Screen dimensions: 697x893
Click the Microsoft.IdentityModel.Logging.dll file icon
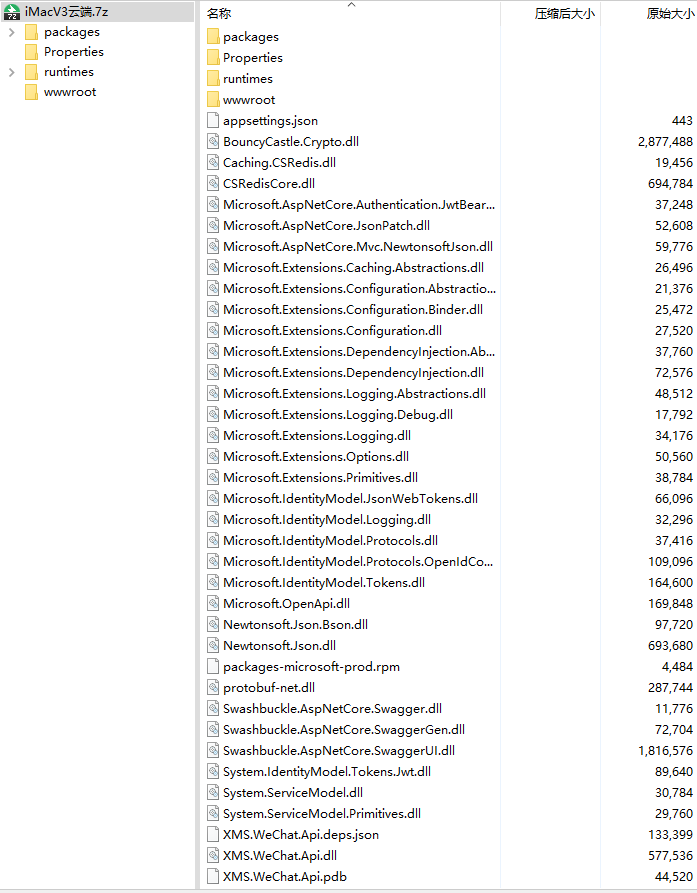tap(213, 520)
